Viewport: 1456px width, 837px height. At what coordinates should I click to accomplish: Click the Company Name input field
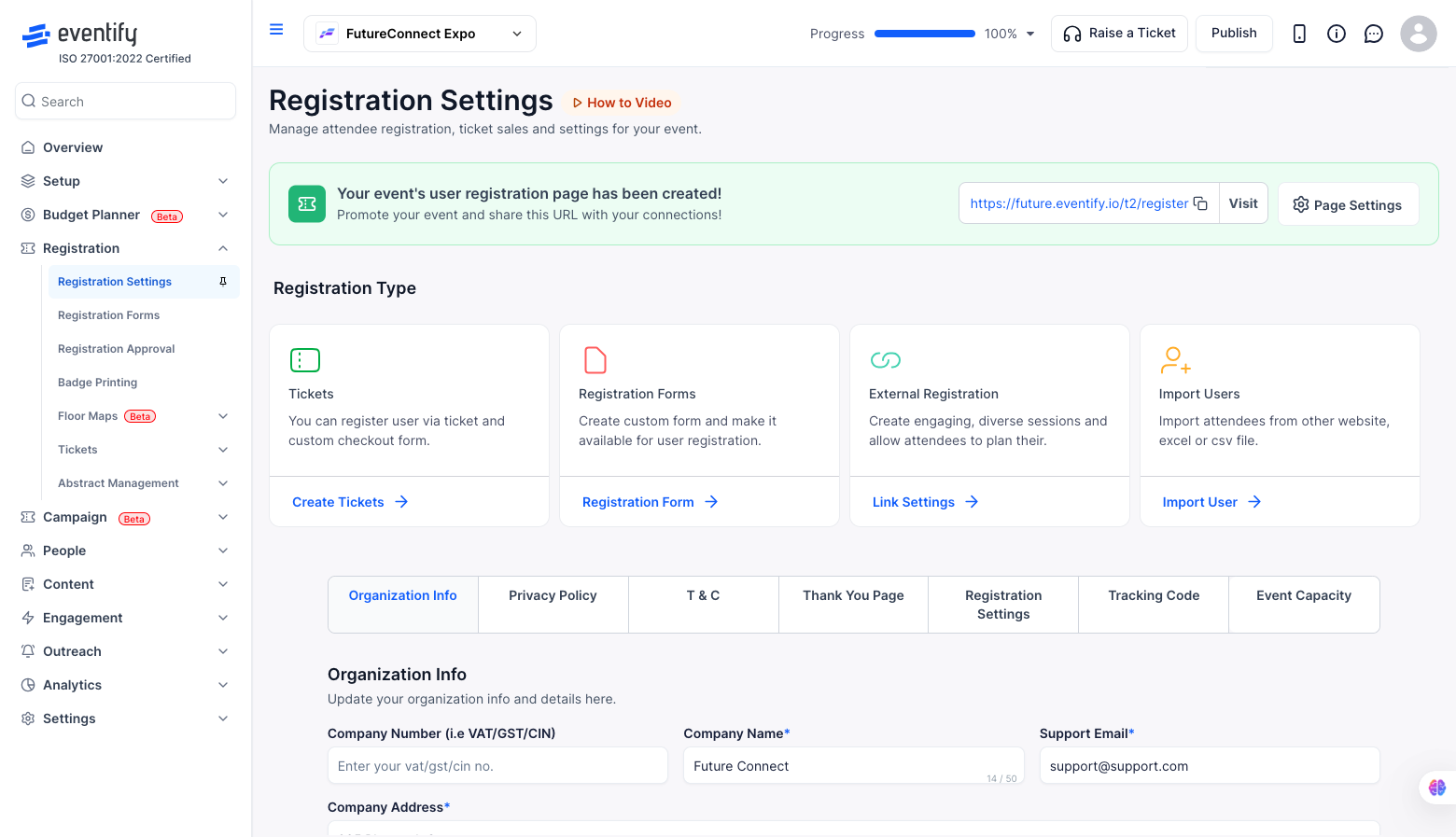853,765
